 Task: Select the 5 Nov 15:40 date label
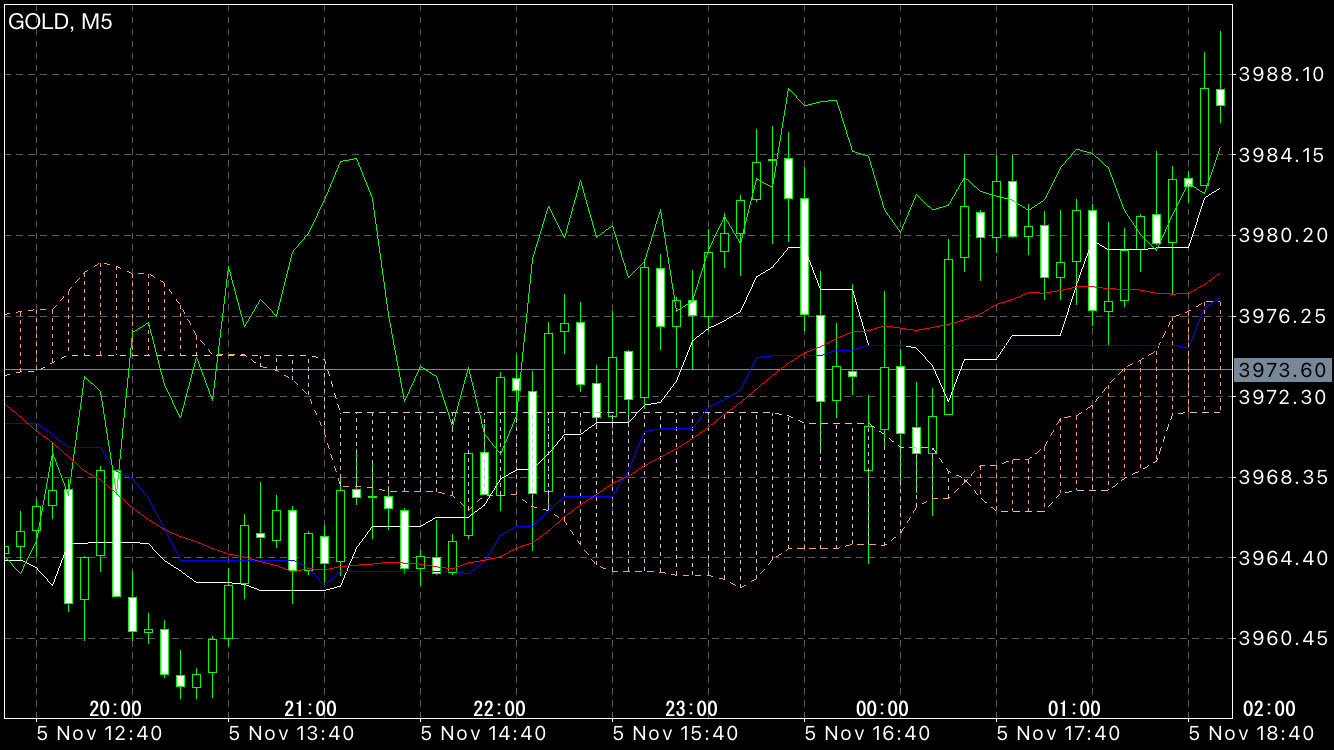[x=675, y=734]
